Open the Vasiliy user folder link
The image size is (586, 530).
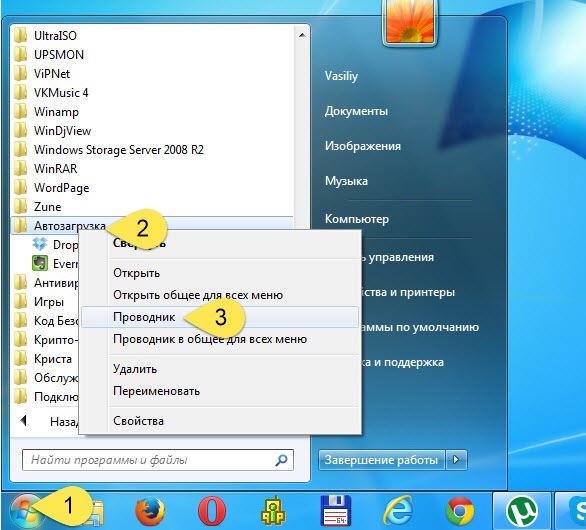pyautogui.click(x=341, y=76)
